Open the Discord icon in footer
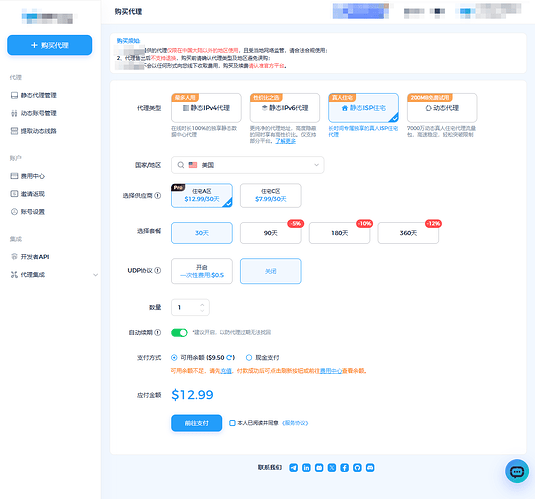 pos(370,468)
